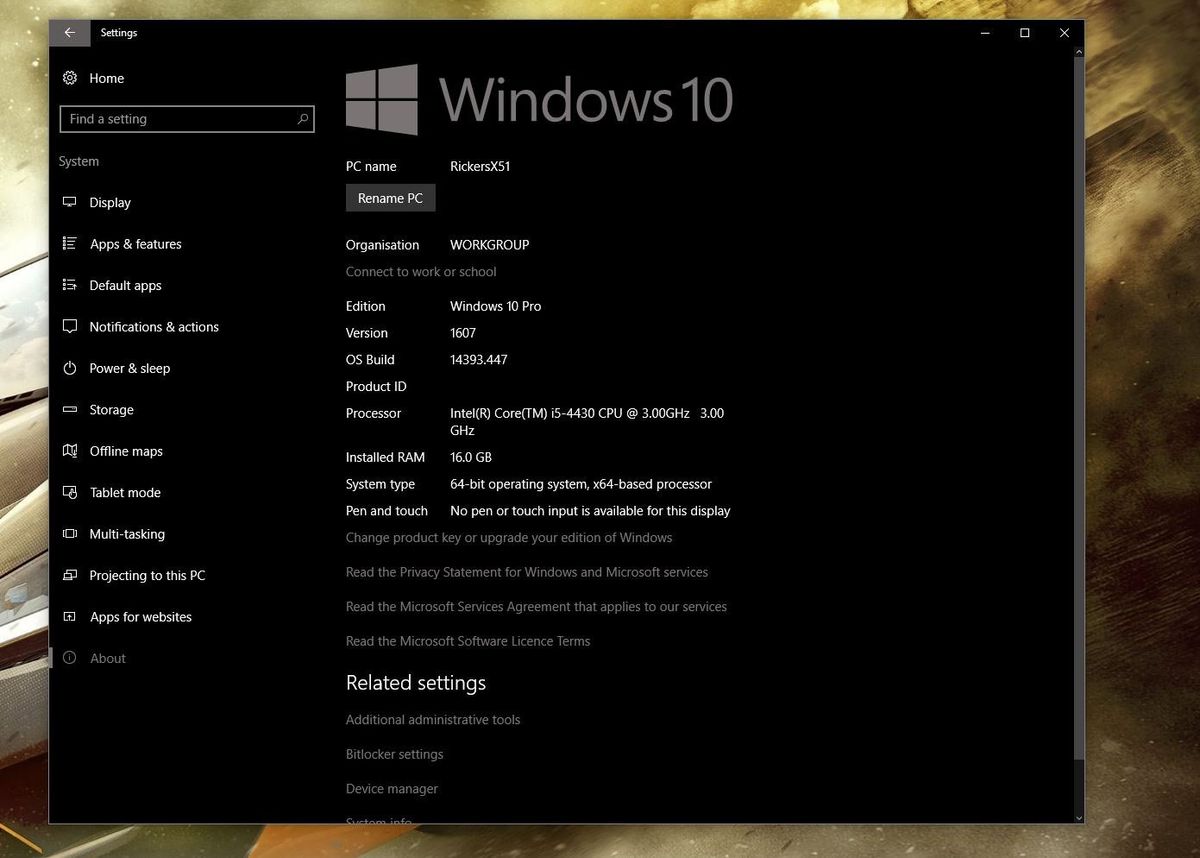Navigate back using the arrow button

tap(69, 32)
